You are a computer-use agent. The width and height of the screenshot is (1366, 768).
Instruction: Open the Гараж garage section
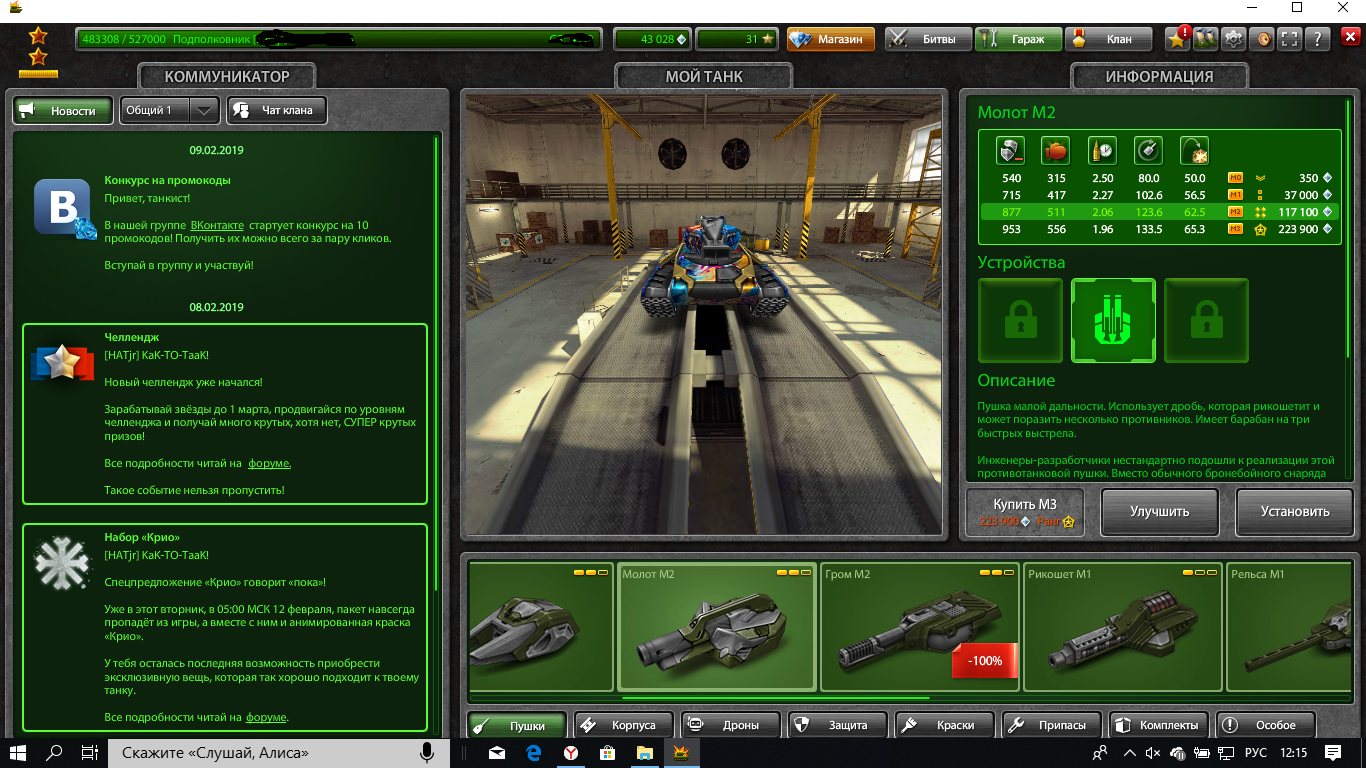(1018, 39)
